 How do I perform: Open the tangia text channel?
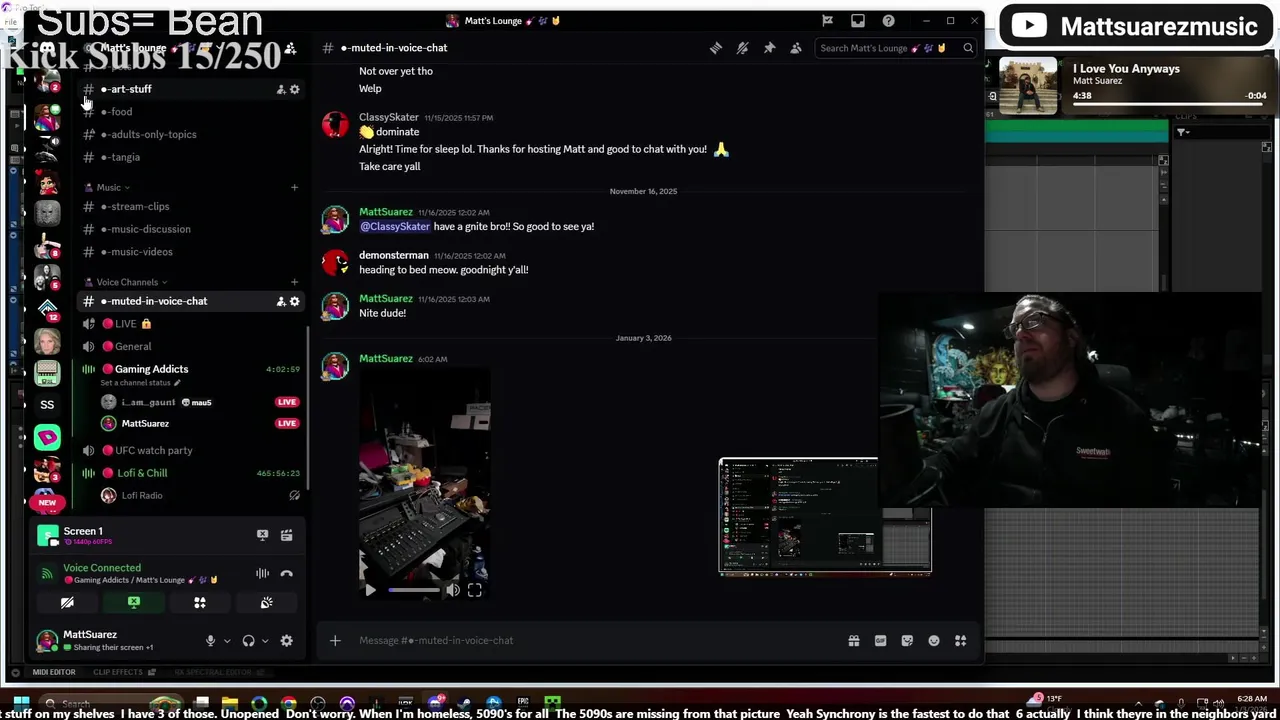point(190,157)
